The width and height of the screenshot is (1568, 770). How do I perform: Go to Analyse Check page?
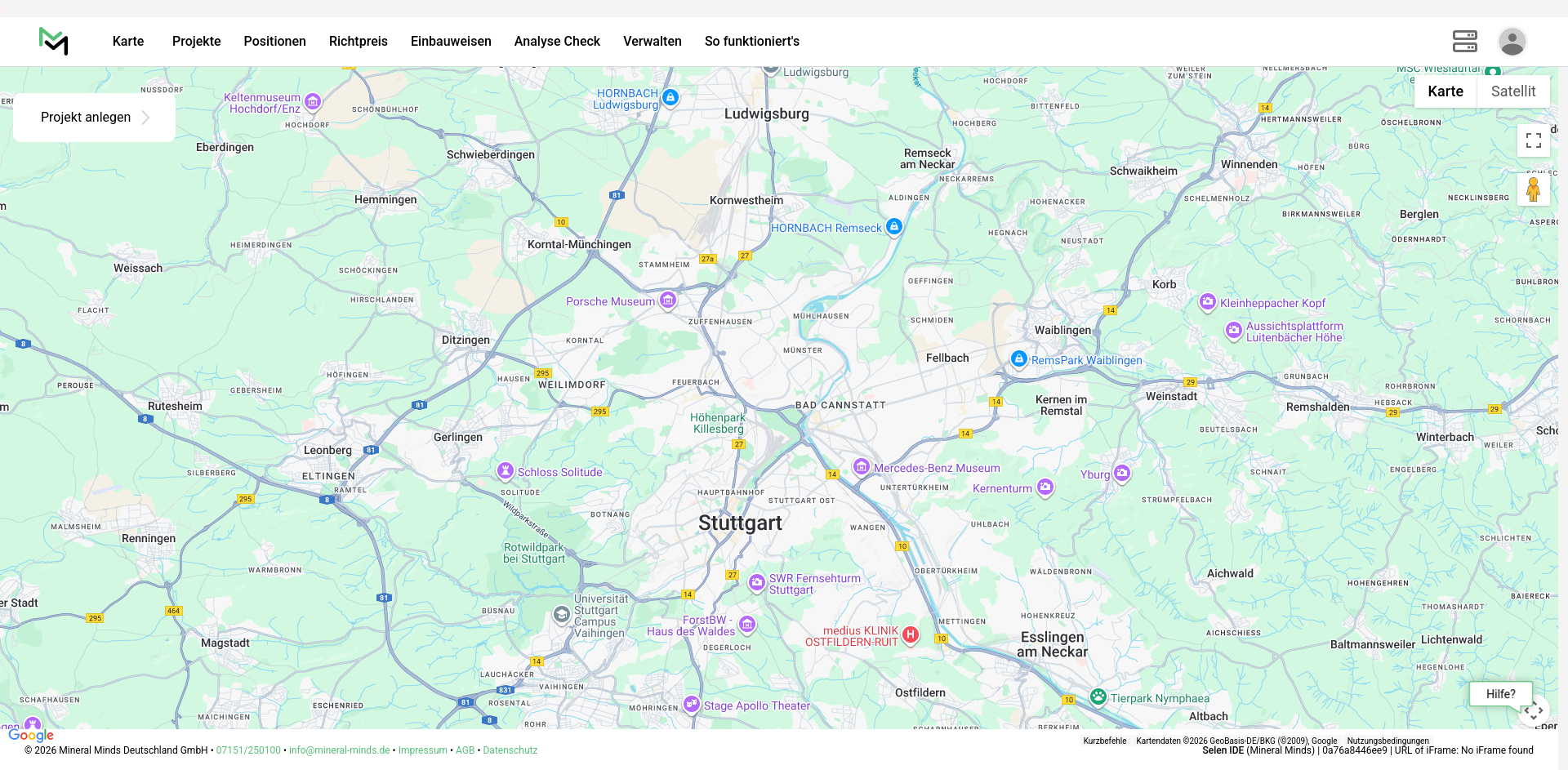click(557, 42)
